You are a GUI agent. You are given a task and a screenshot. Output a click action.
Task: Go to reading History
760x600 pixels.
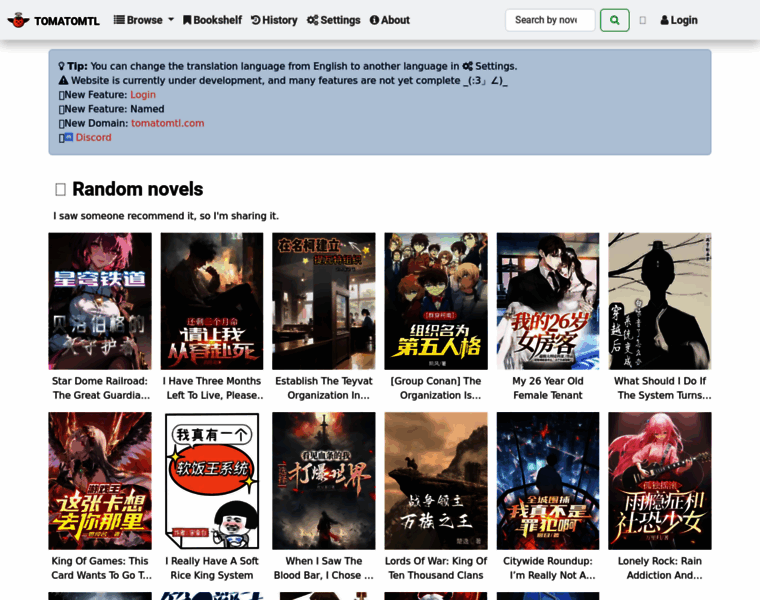[274, 20]
